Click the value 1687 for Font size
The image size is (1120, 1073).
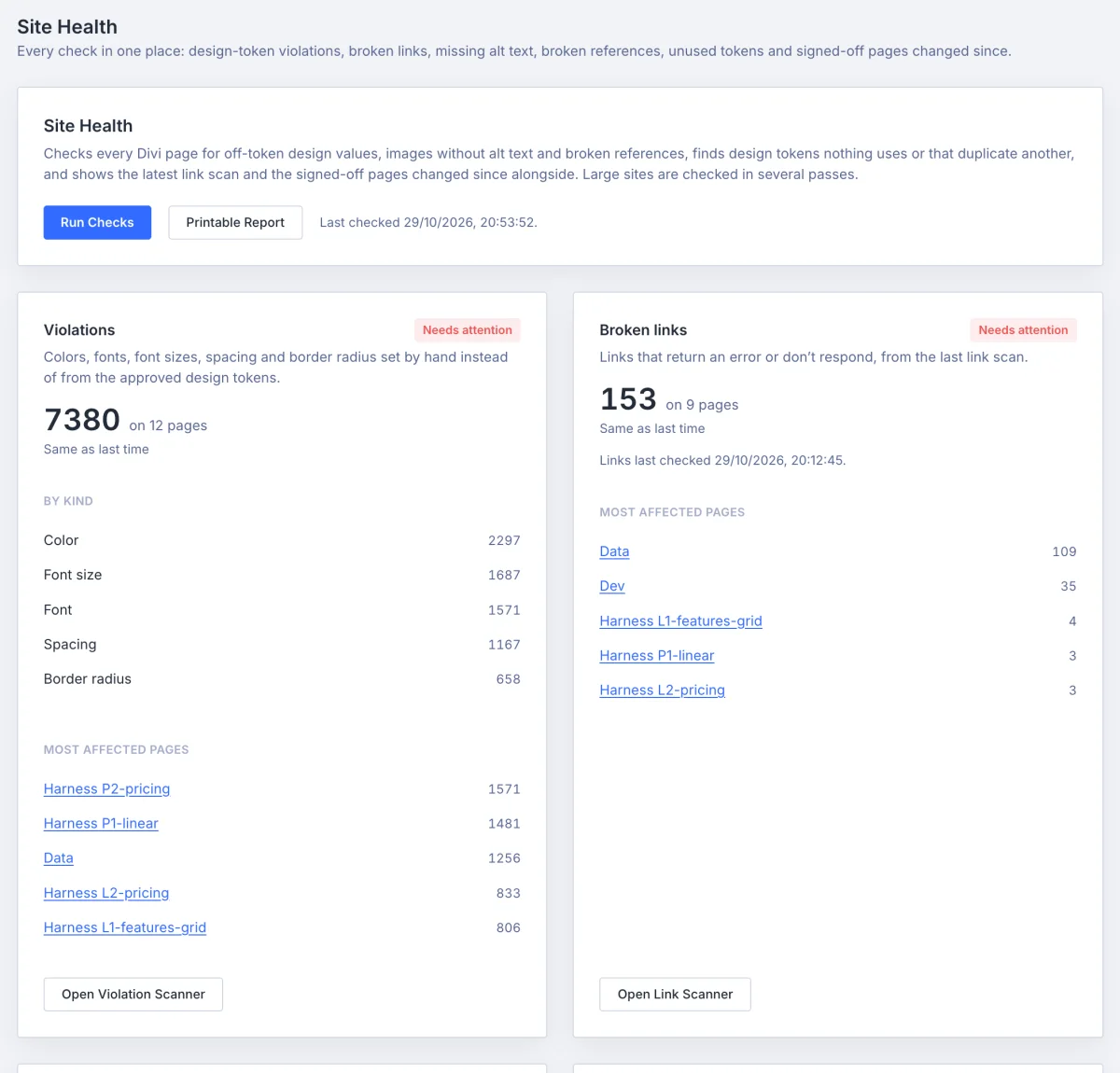[x=504, y=575]
